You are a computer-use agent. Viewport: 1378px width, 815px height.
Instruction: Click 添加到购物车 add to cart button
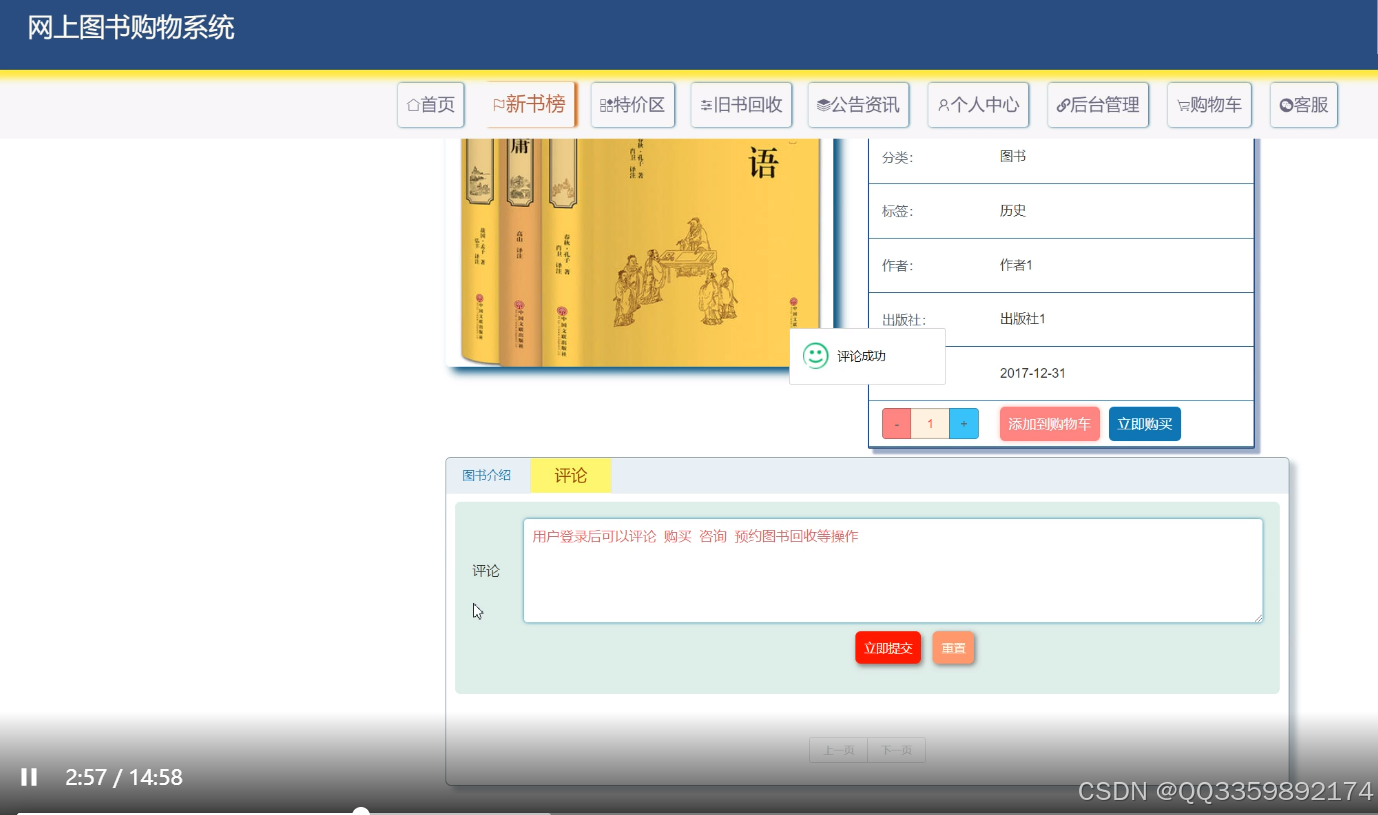pos(1050,424)
